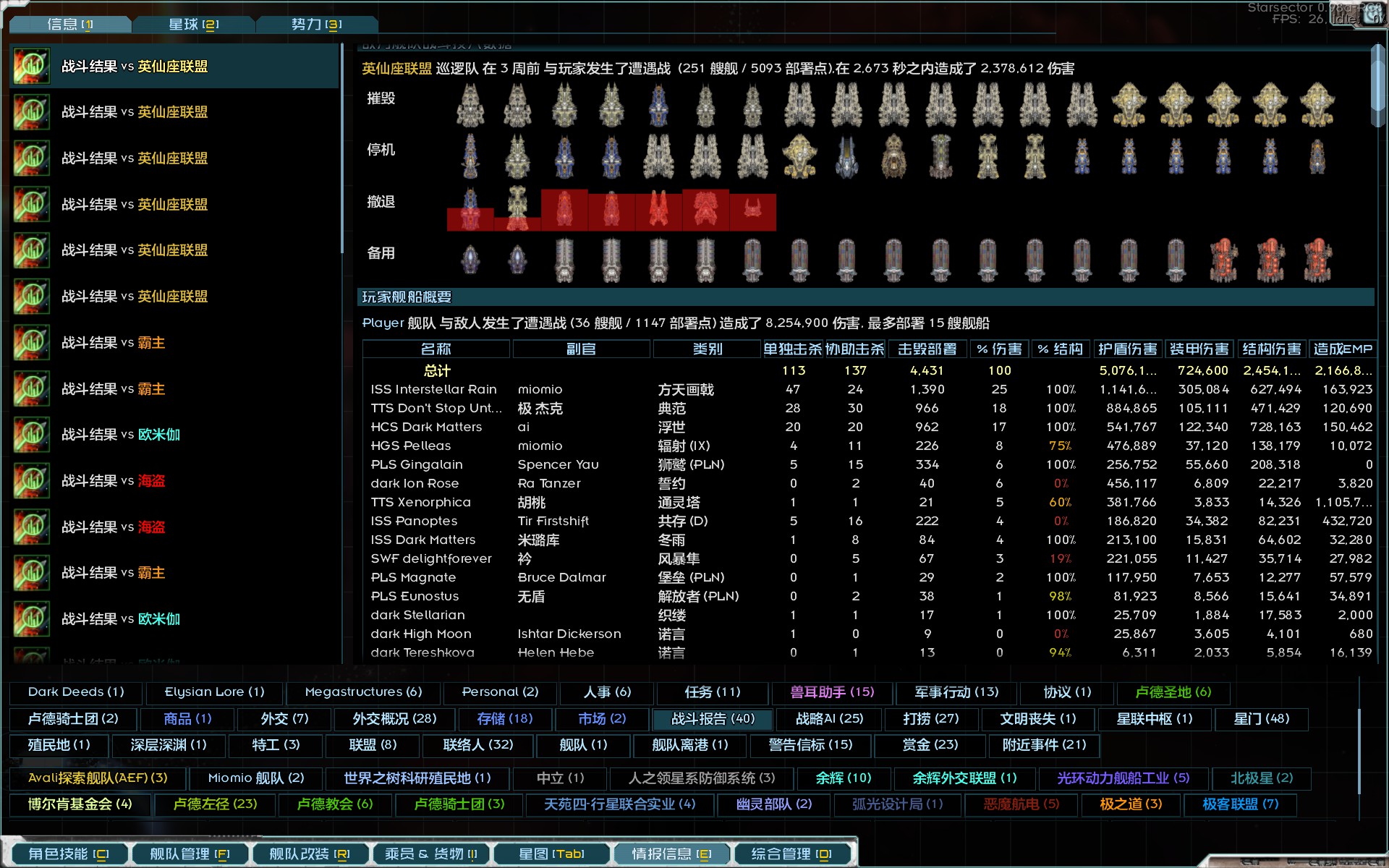
Task: Click the 余辉 (10) faction tag
Action: 843,778
